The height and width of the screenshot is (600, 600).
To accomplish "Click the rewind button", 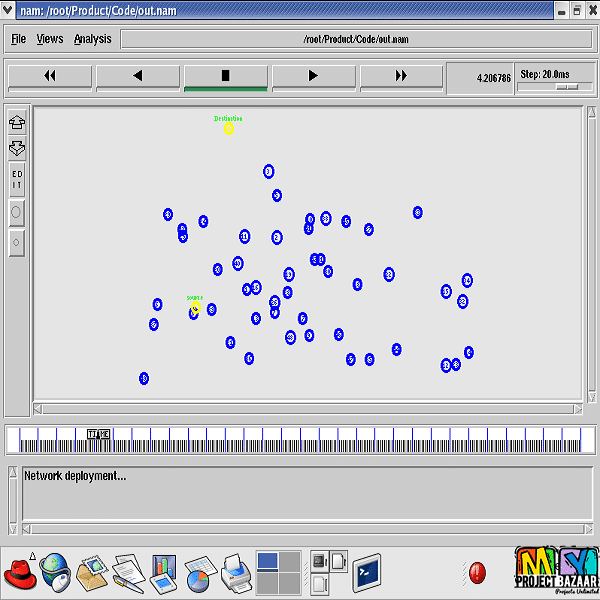I will pos(49,76).
